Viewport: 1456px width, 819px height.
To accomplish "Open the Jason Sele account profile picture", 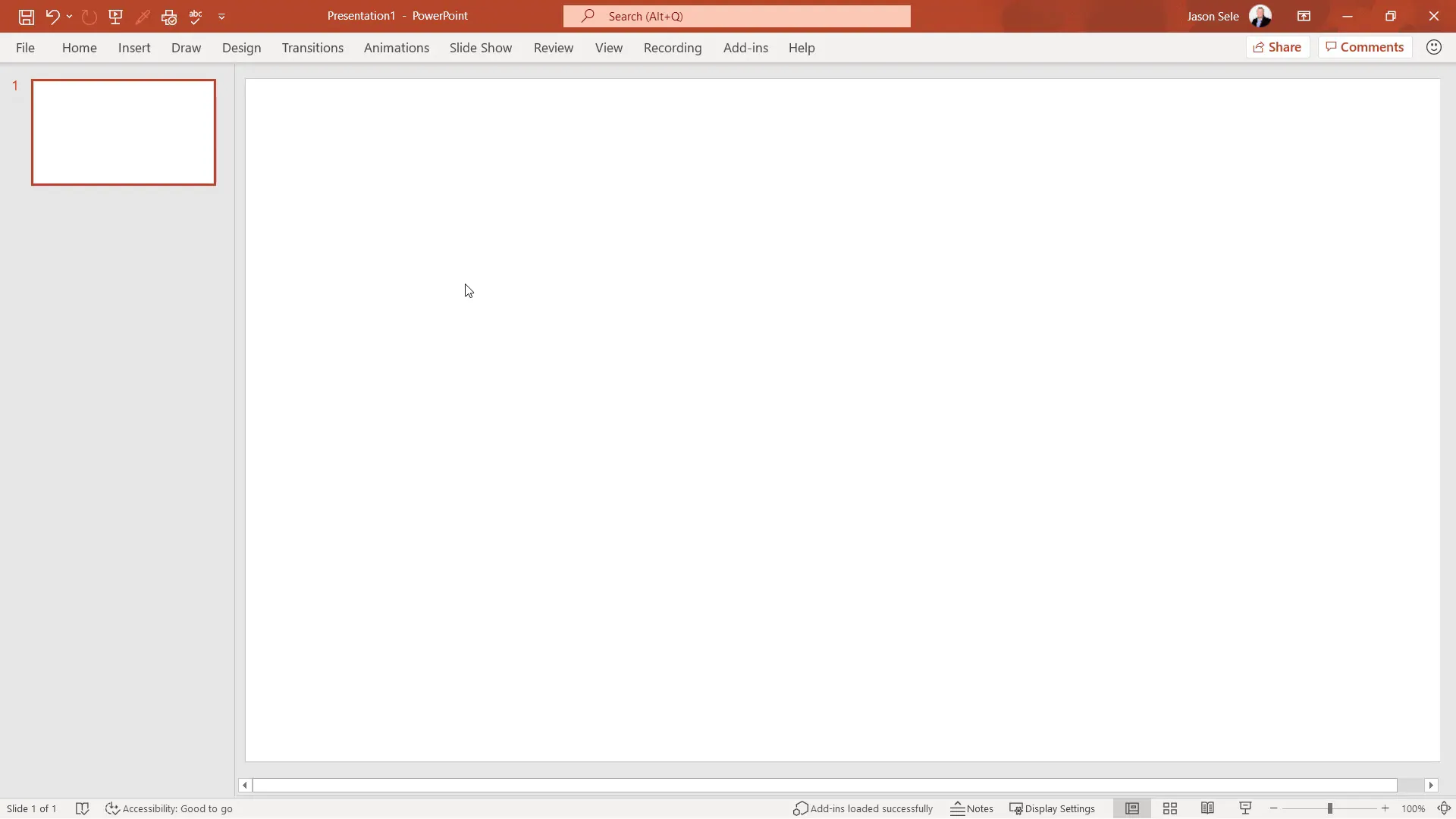I will coord(1260,16).
